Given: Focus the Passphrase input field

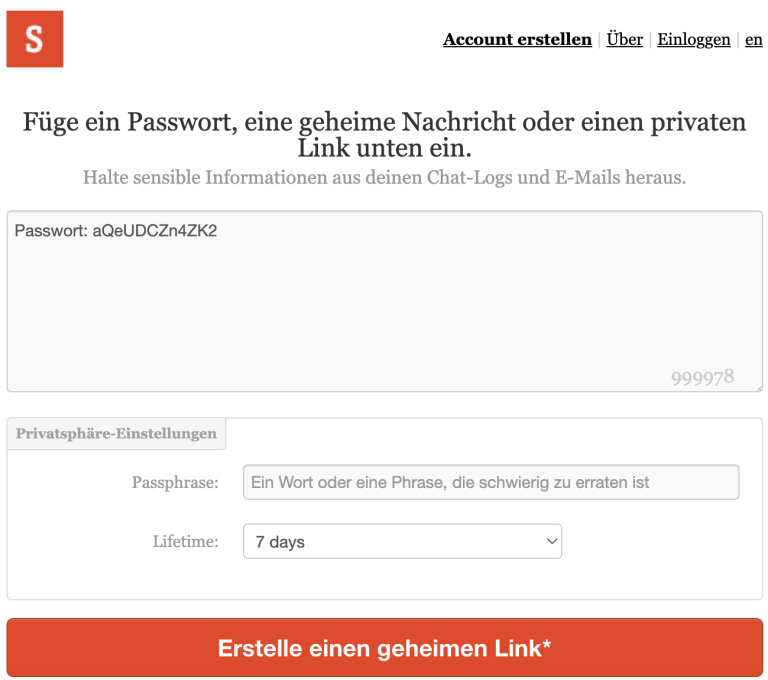Looking at the screenshot, I should point(490,482).
